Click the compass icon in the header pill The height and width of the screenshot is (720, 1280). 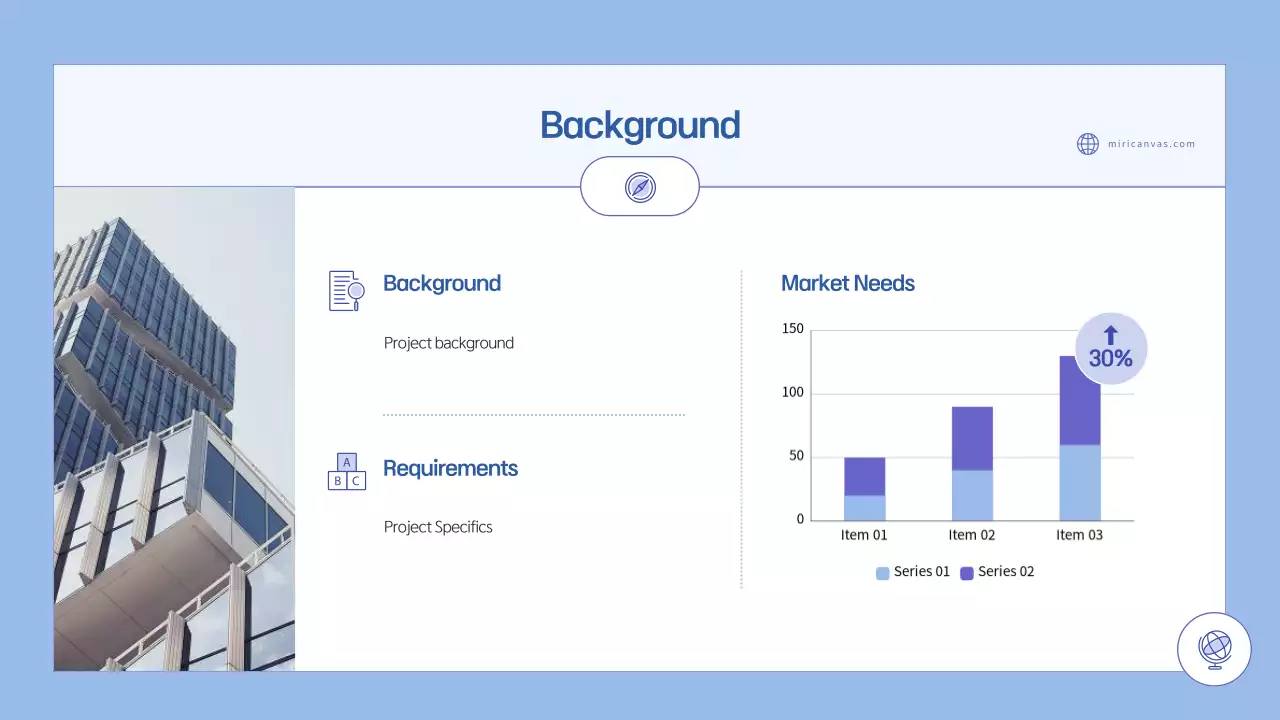(x=640, y=186)
